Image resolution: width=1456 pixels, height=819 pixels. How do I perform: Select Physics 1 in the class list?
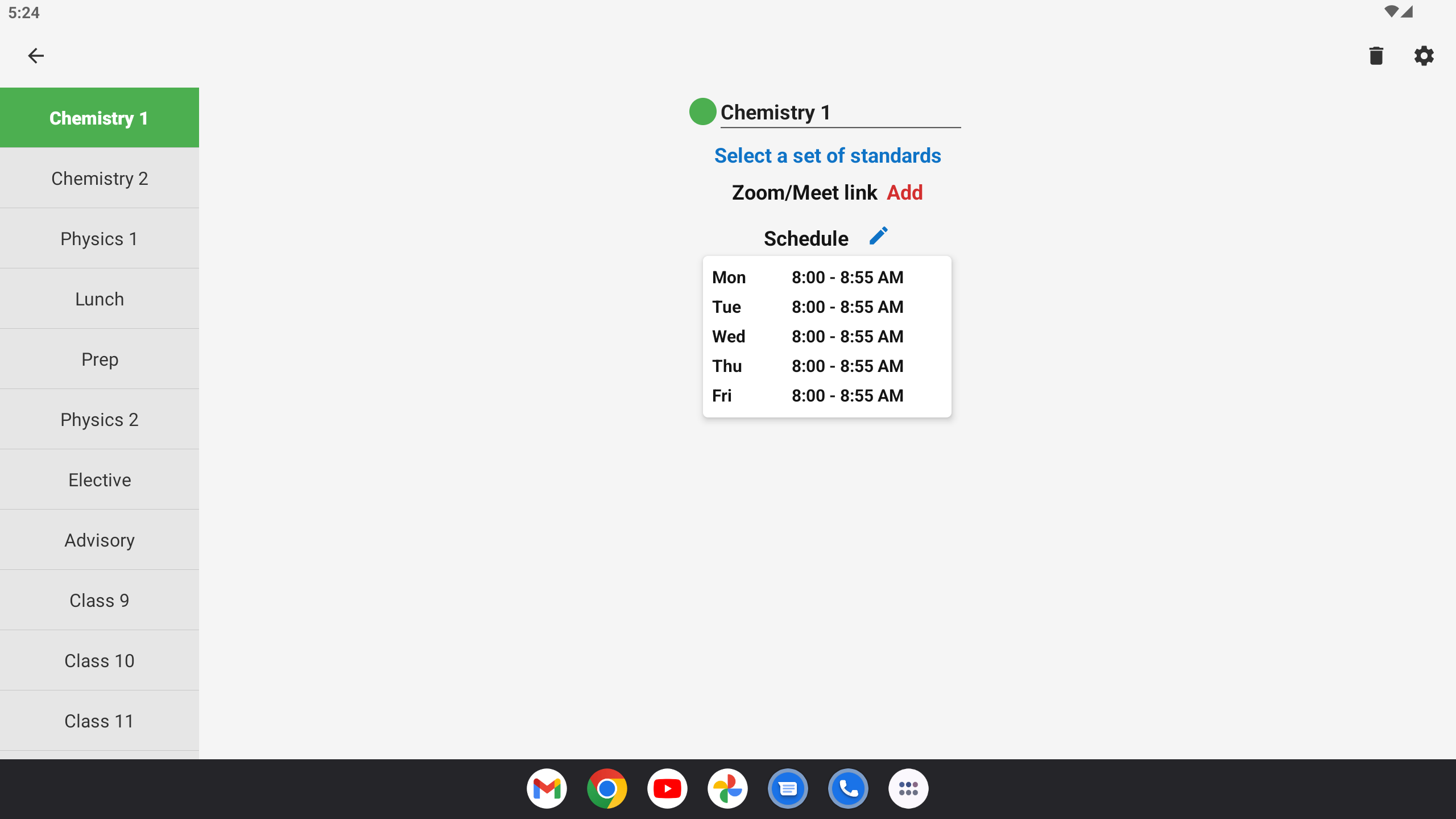(x=100, y=238)
